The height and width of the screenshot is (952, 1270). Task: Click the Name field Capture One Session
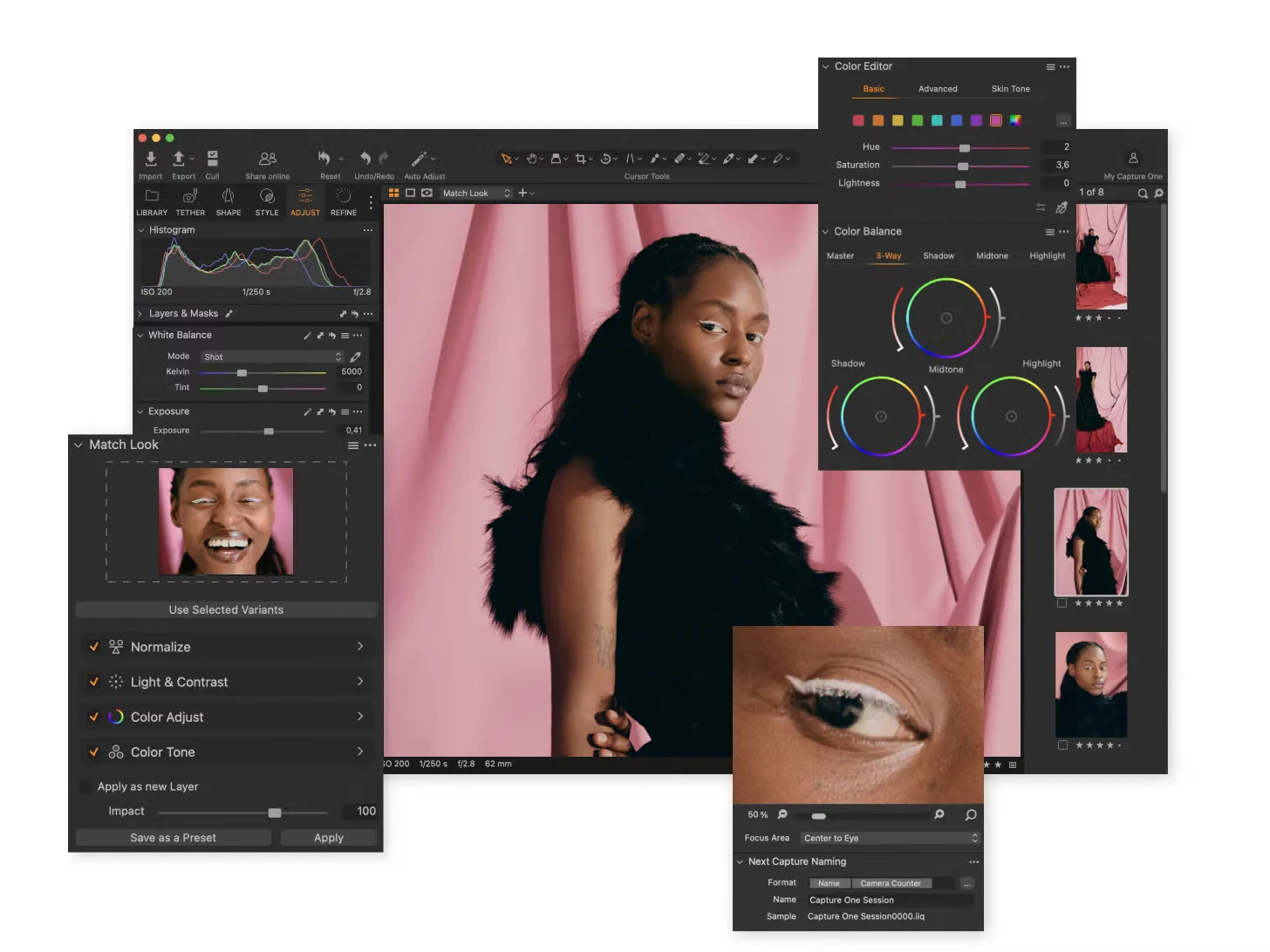click(x=890, y=900)
